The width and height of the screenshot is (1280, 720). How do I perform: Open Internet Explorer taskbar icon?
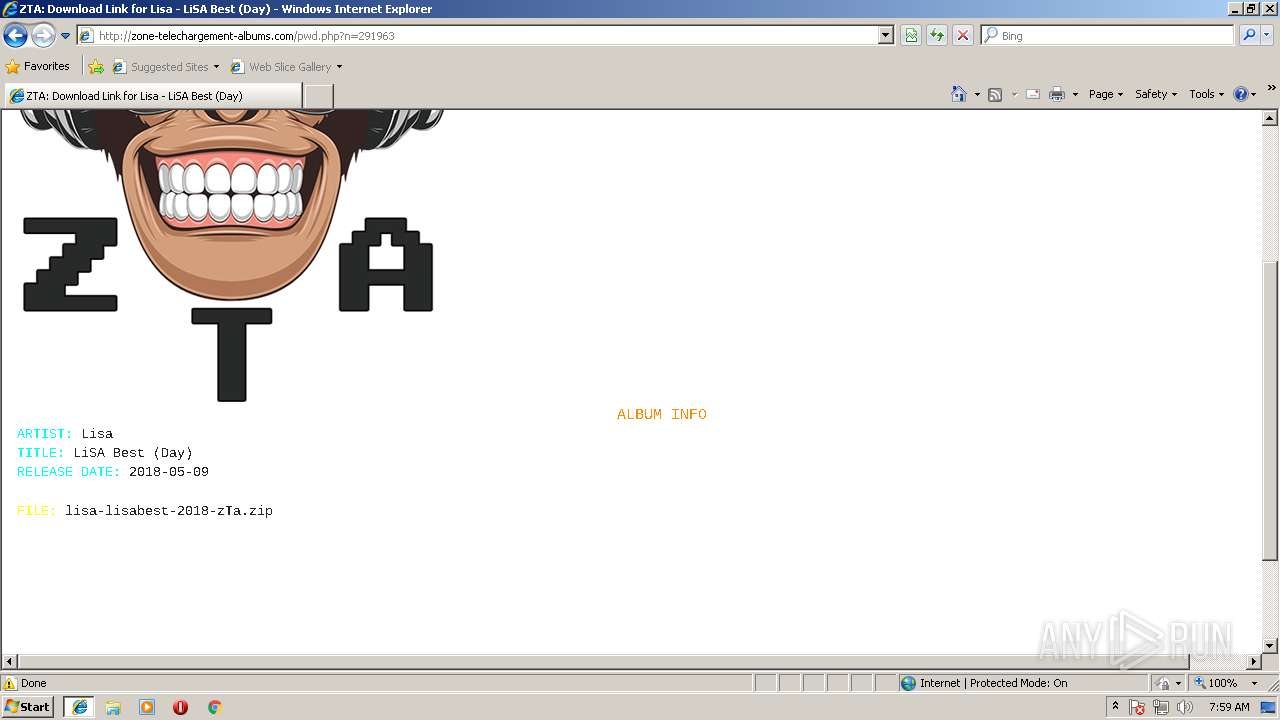(x=79, y=707)
